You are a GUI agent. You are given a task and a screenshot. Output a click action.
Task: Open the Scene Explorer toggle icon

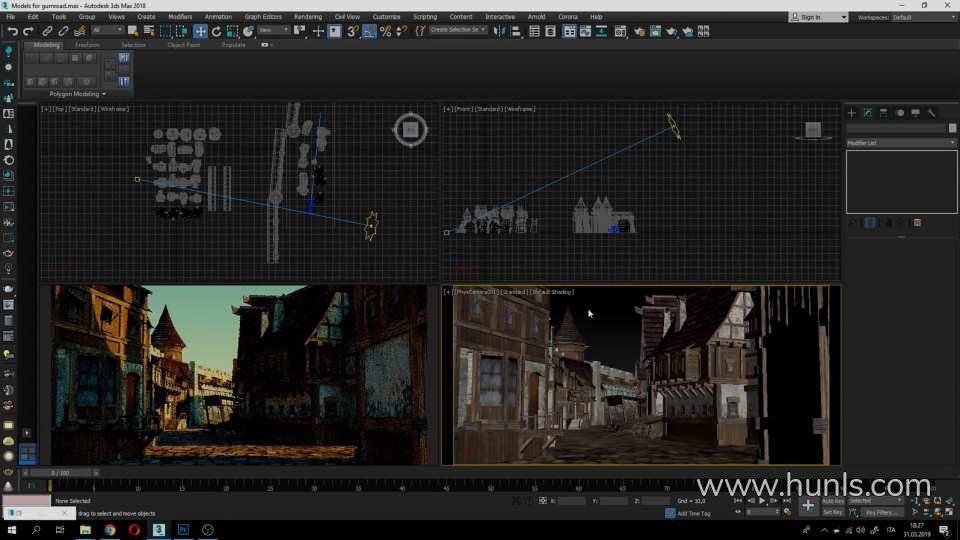(534, 31)
